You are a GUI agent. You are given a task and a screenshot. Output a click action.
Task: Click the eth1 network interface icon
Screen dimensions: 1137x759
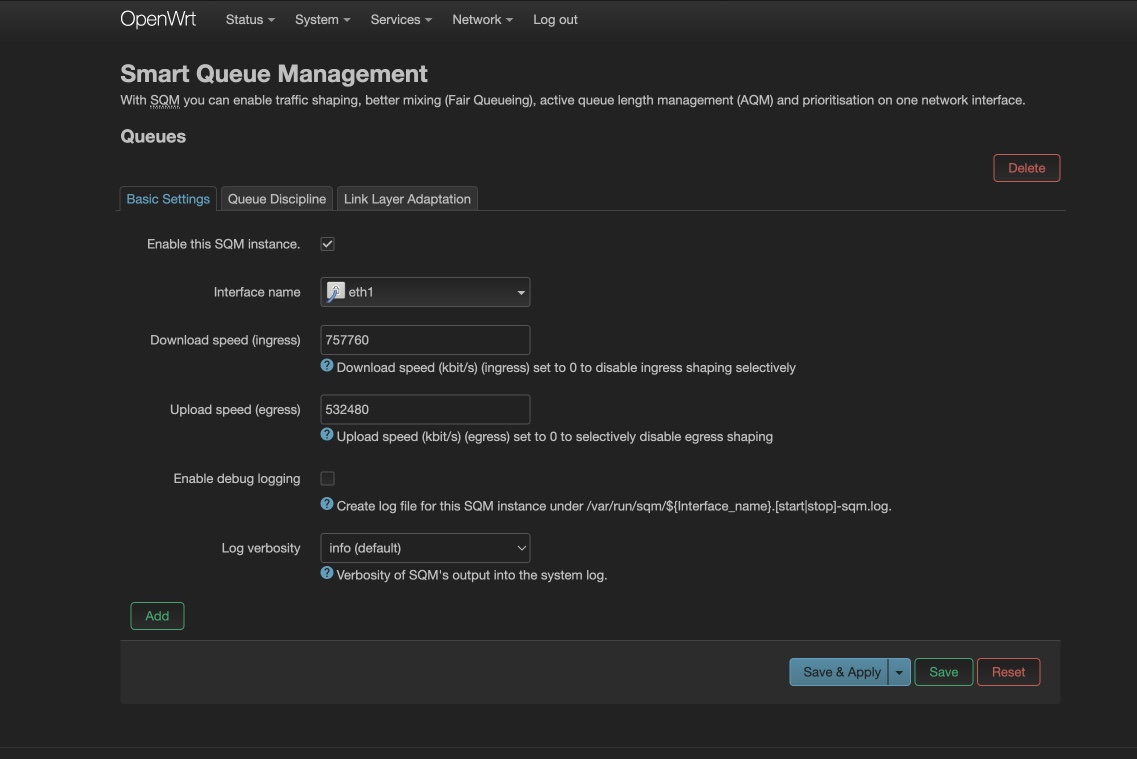pos(336,292)
